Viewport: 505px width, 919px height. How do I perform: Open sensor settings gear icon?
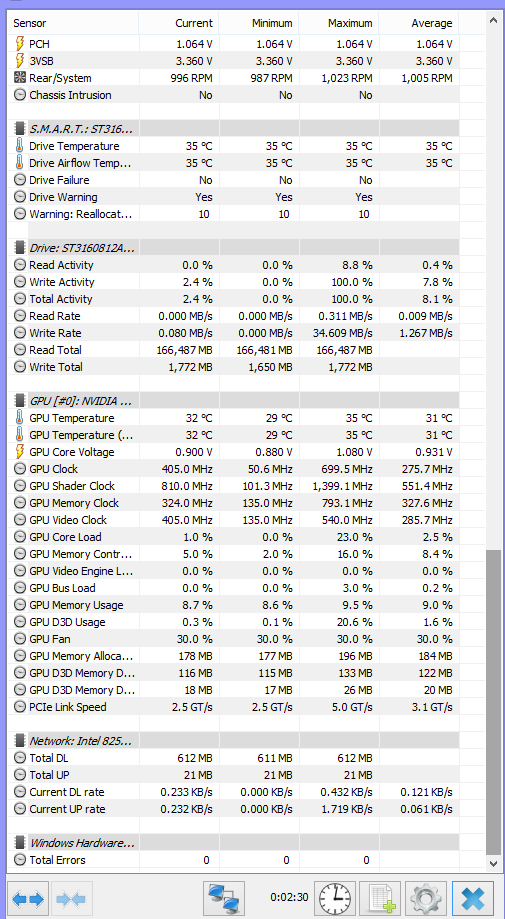[426, 898]
